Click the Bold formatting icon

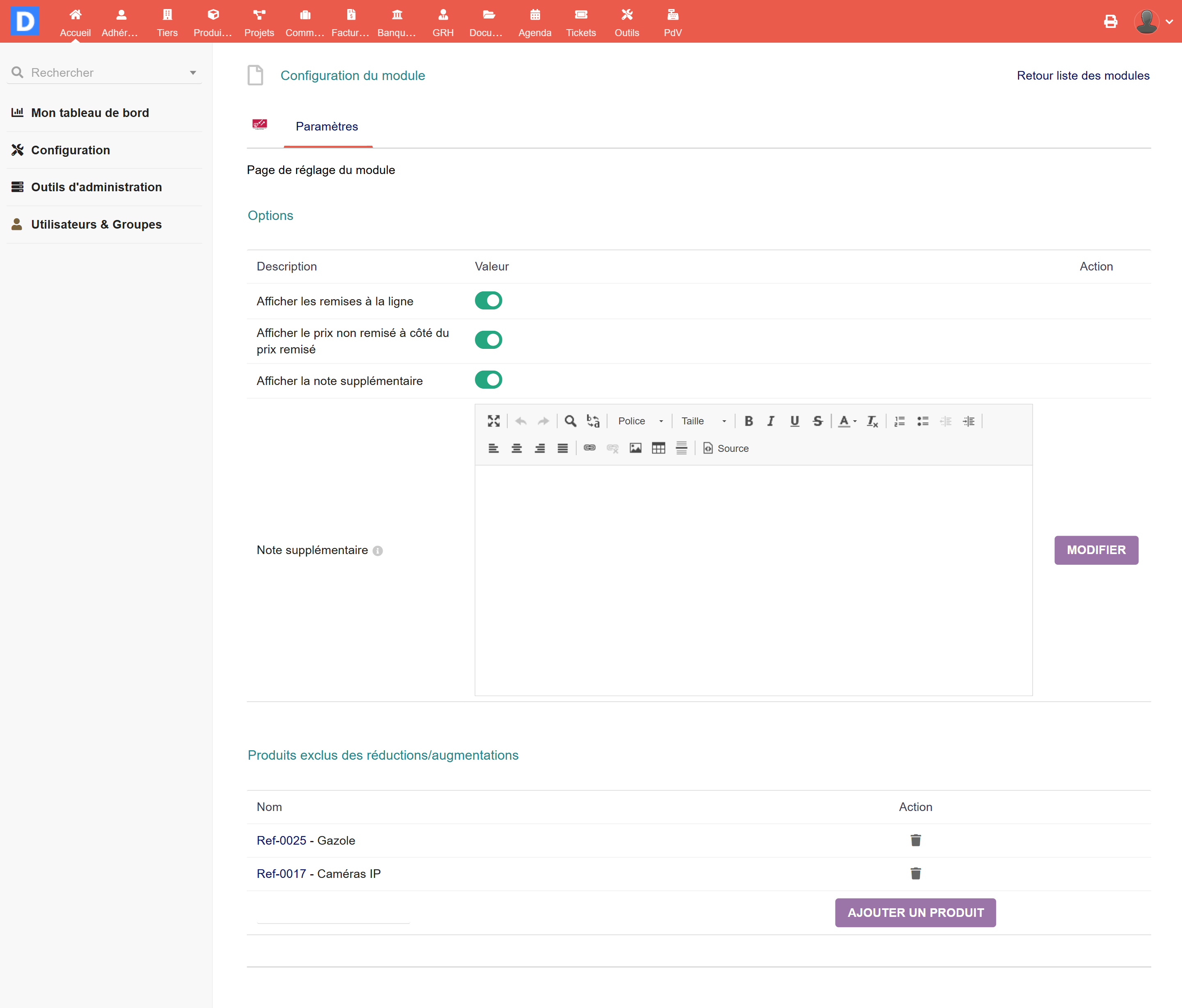[x=749, y=421]
